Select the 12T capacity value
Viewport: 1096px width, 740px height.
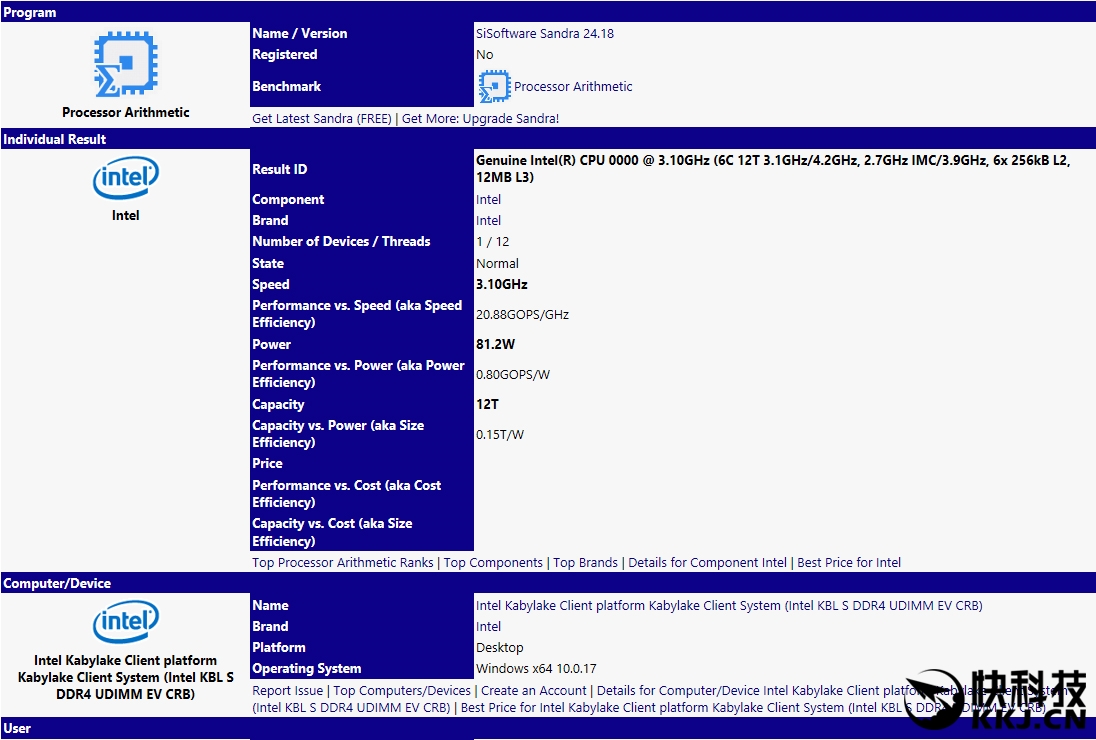487,405
